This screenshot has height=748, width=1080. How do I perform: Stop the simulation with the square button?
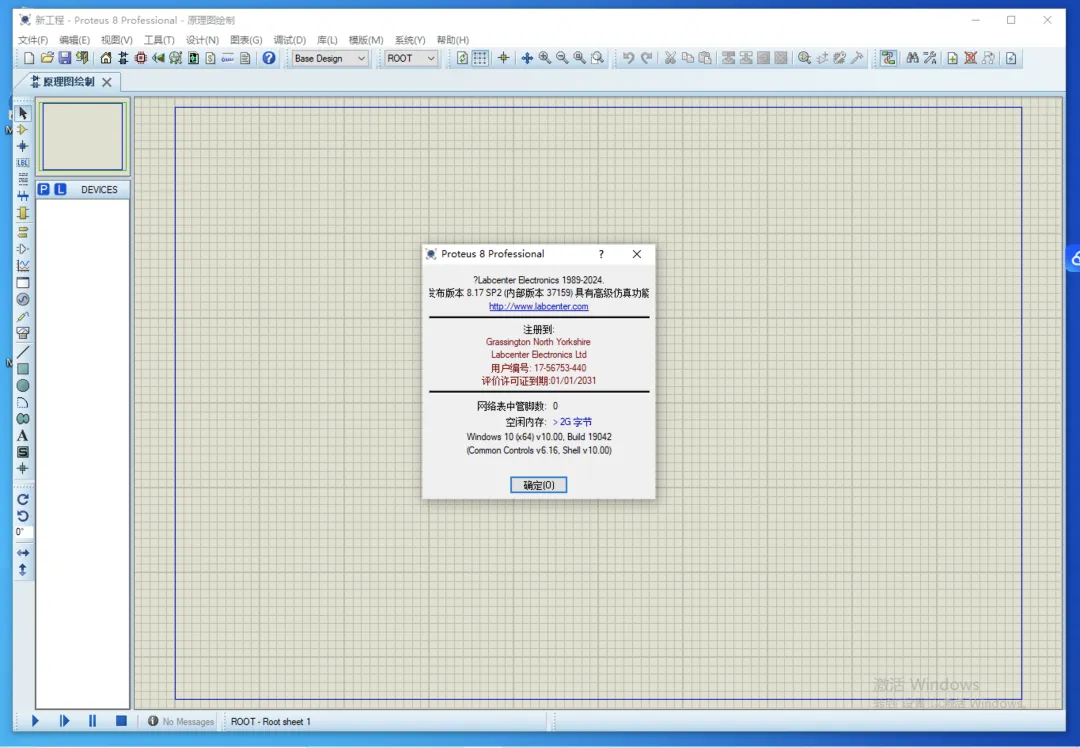[121, 721]
